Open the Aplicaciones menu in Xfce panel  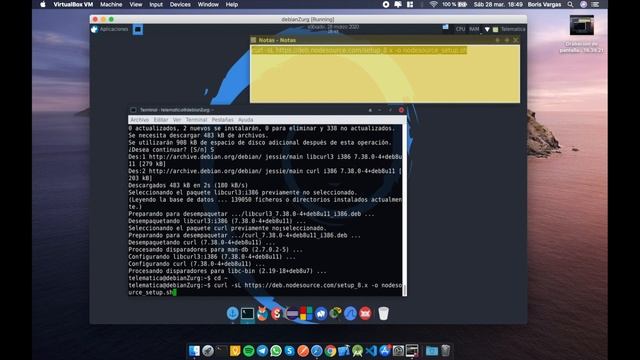tap(110, 29)
